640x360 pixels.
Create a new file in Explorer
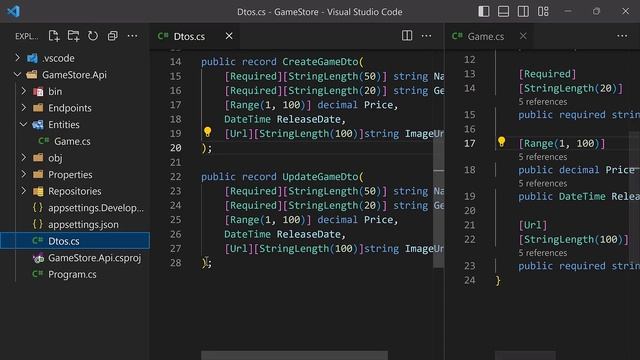(54, 36)
